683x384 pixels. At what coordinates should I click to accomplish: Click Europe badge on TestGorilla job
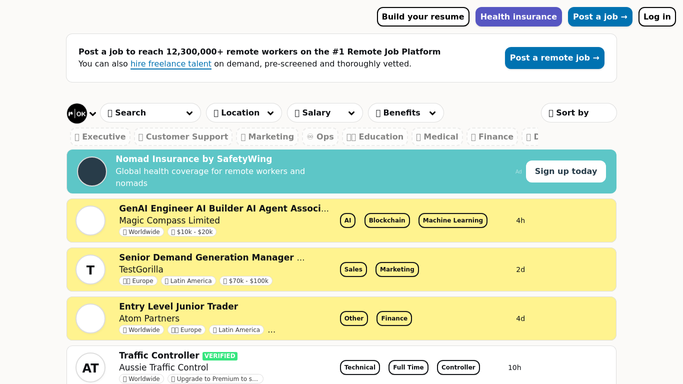[x=138, y=281]
